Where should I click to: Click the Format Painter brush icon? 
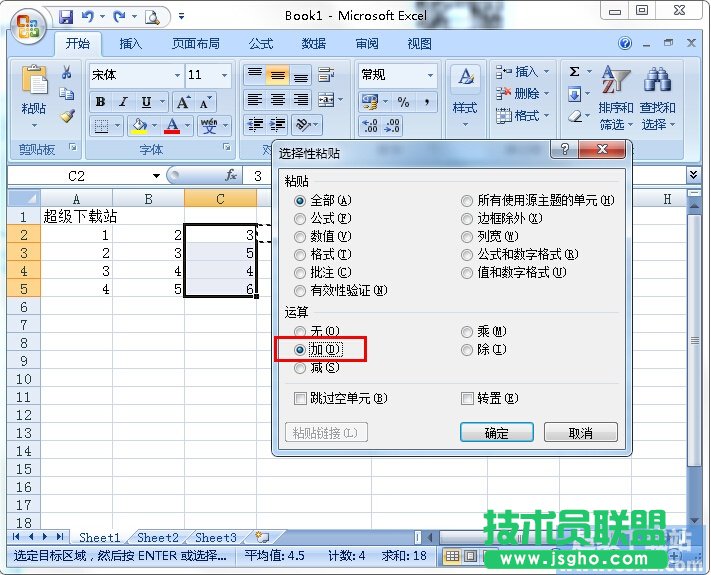pyautogui.click(x=67, y=115)
